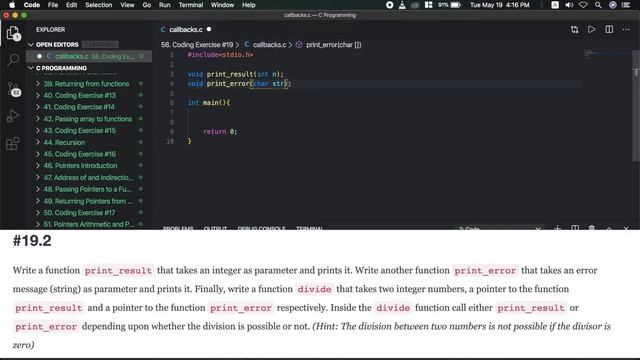
Task: Open folder 50. Coding Exercise #17
Action: tap(80, 213)
